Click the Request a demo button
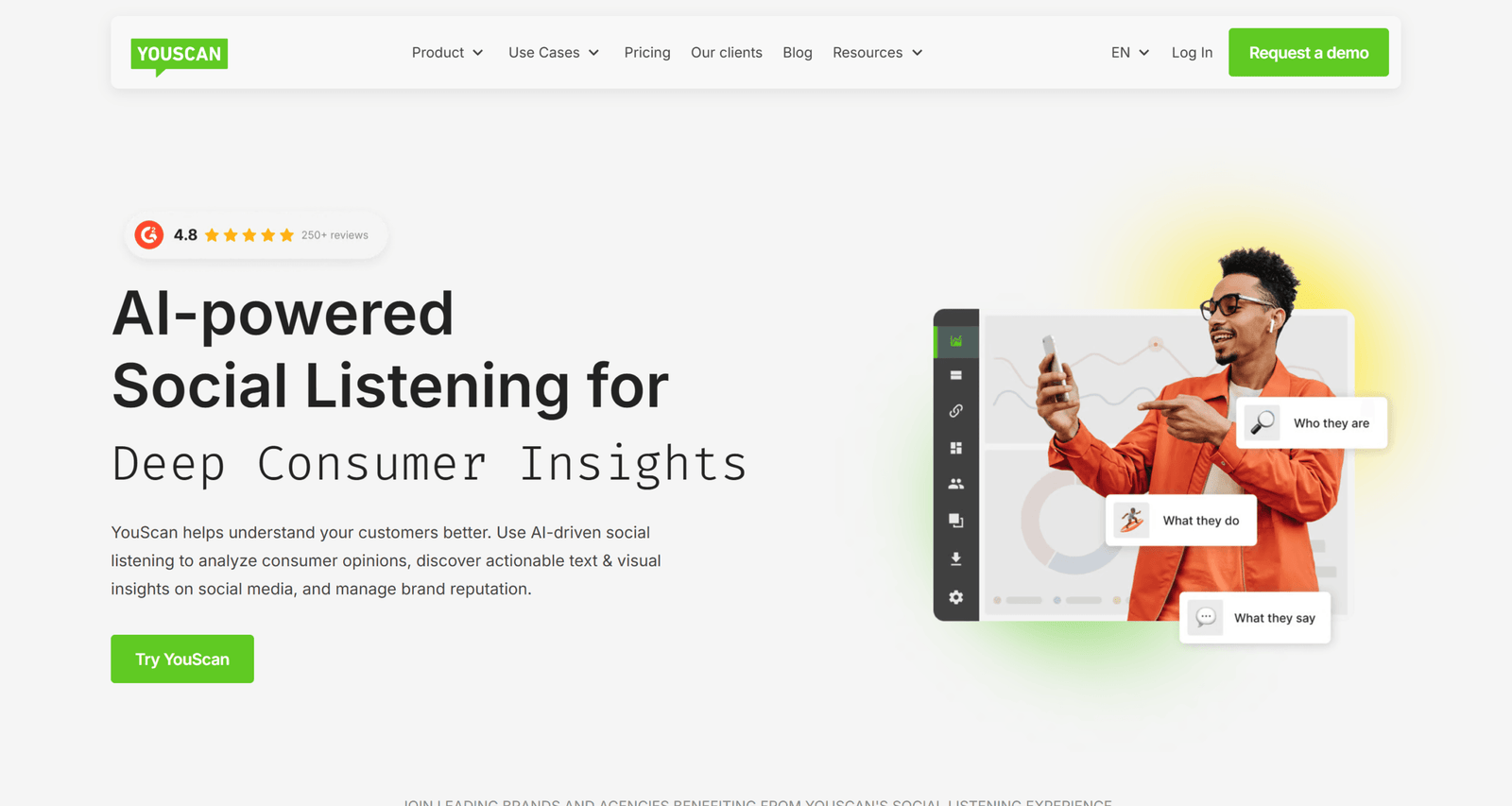This screenshot has width=1512, height=806. [1309, 53]
